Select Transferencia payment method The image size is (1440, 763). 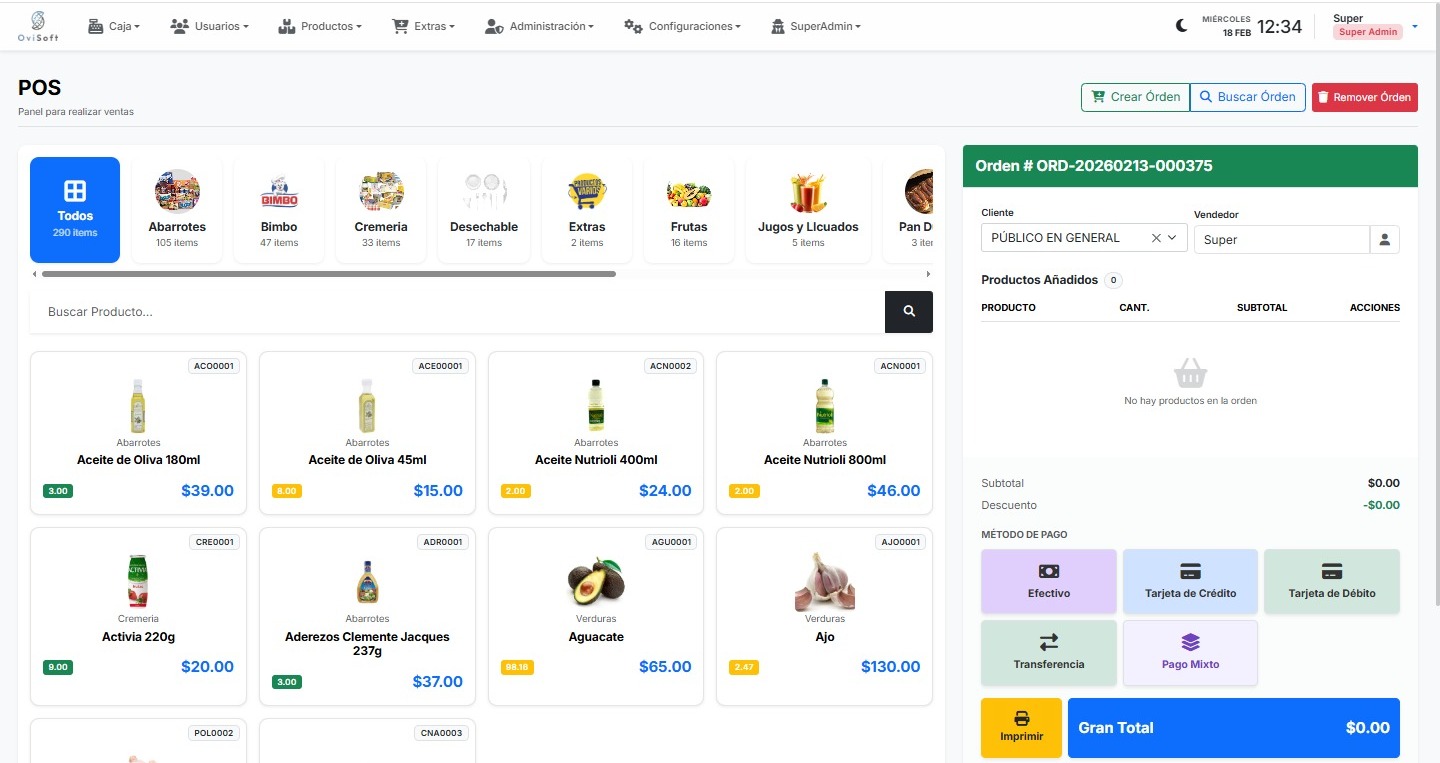click(x=1048, y=652)
